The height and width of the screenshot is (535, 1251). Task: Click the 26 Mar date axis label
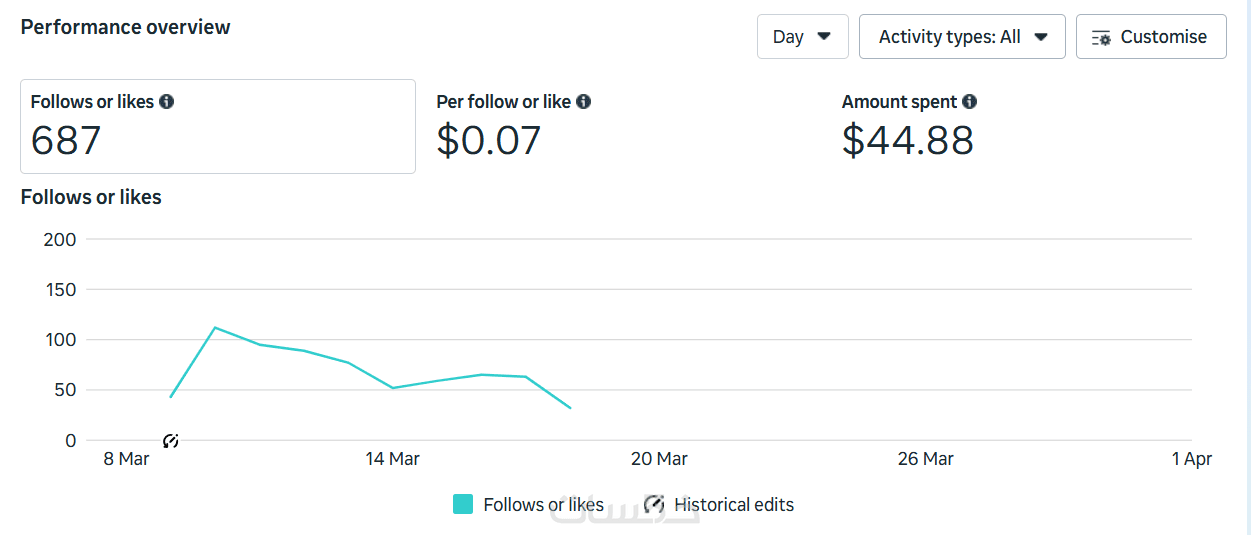tap(925, 459)
